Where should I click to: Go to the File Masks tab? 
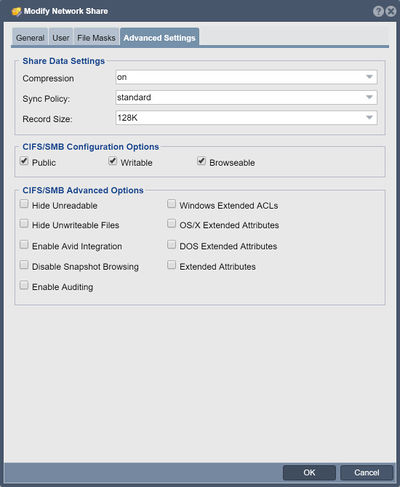click(96, 38)
